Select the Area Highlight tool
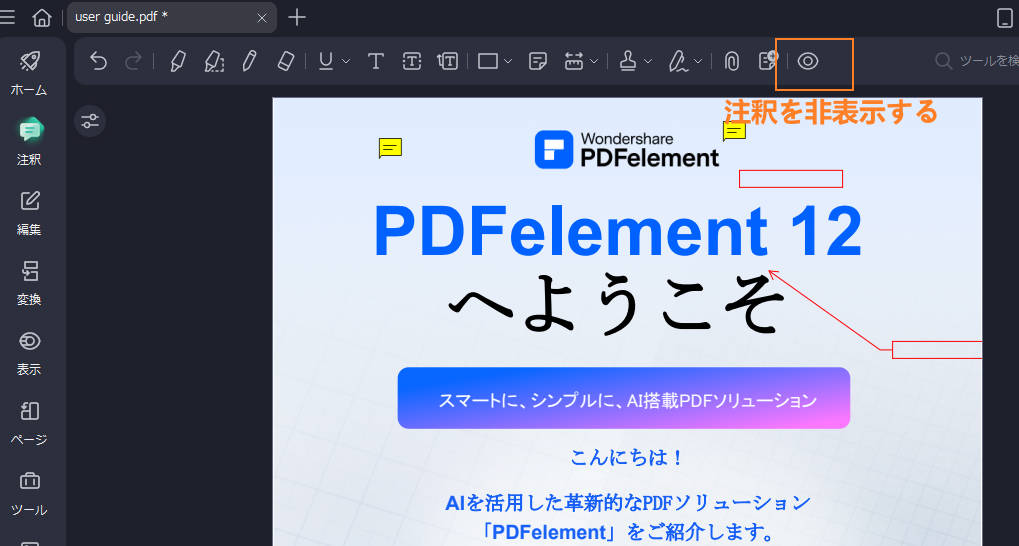Screen dimensions: 1019x546 (x=214, y=61)
